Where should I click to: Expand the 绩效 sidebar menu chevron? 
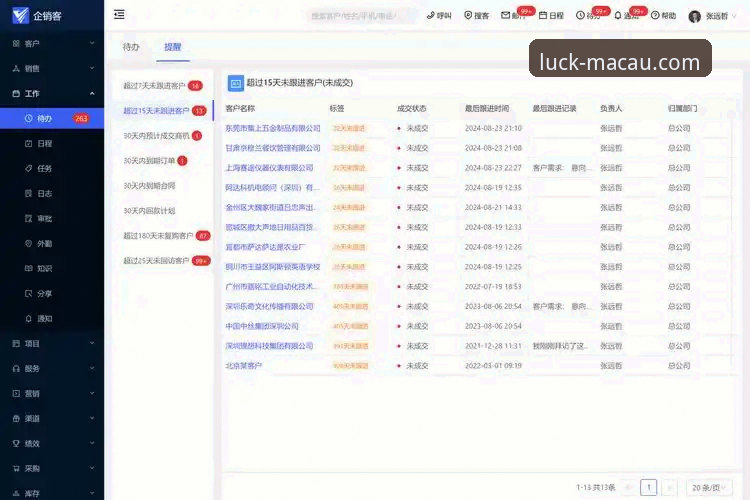click(x=92, y=444)
